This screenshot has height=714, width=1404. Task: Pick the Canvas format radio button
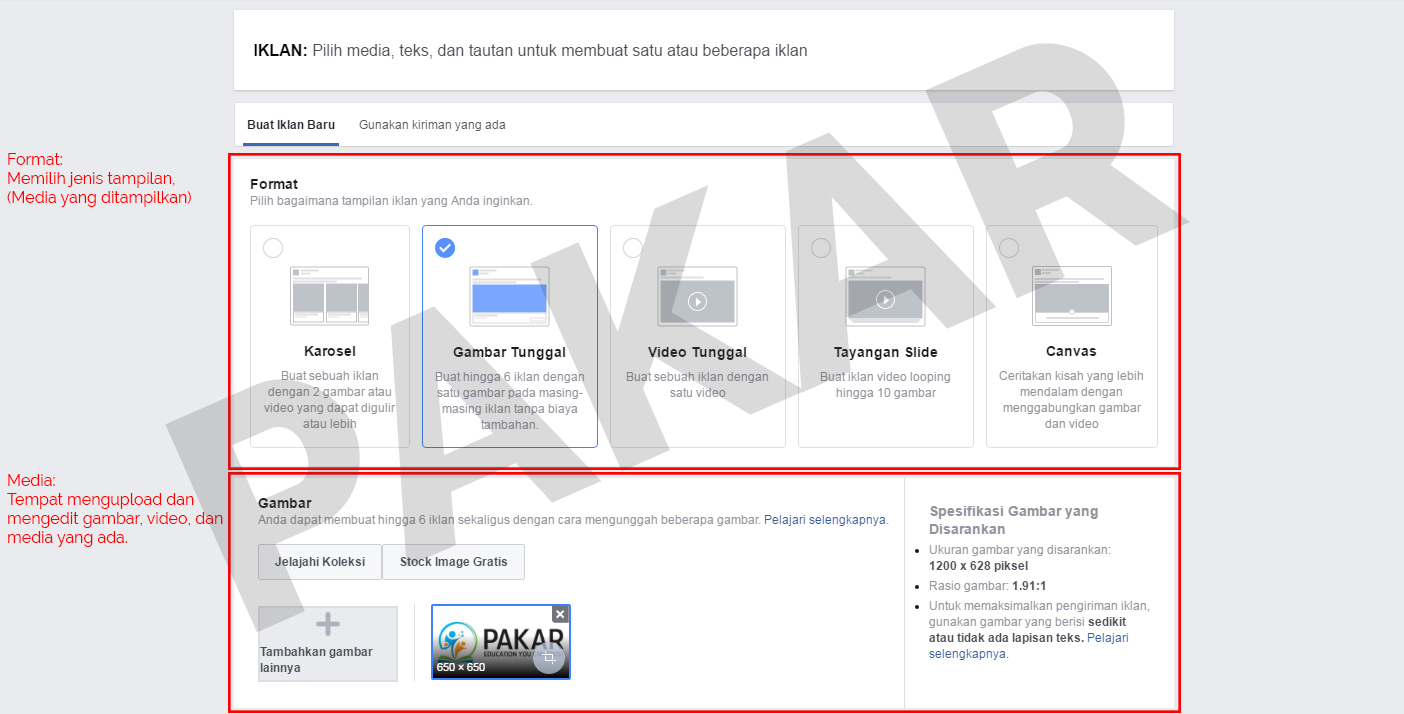(1009, 248)
